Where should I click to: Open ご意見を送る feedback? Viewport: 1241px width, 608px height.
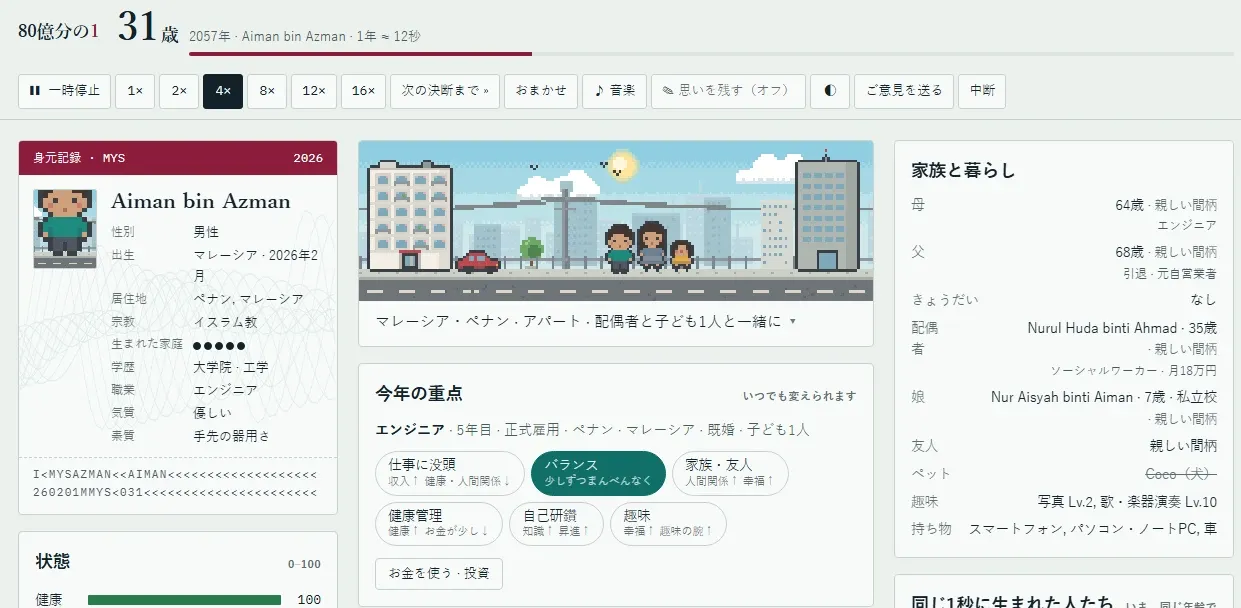(903, 91)
